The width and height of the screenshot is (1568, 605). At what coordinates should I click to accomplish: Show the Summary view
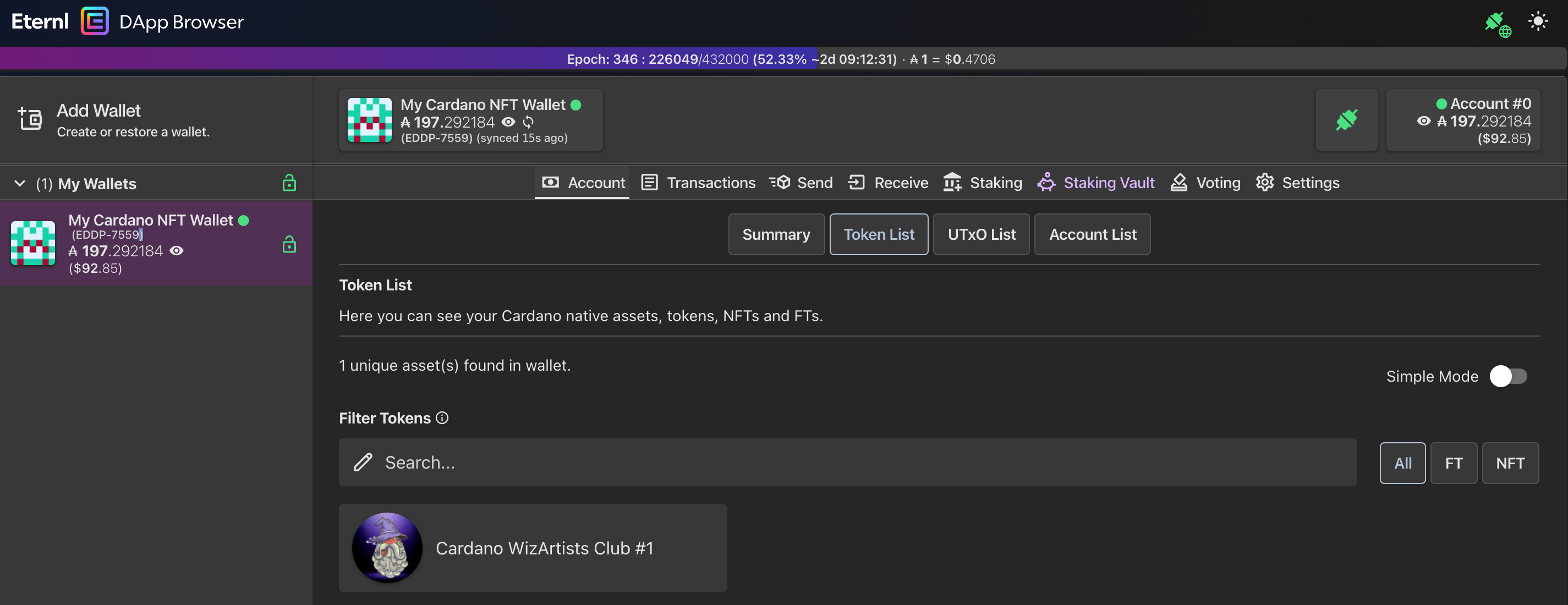click(x=776, y=234)
